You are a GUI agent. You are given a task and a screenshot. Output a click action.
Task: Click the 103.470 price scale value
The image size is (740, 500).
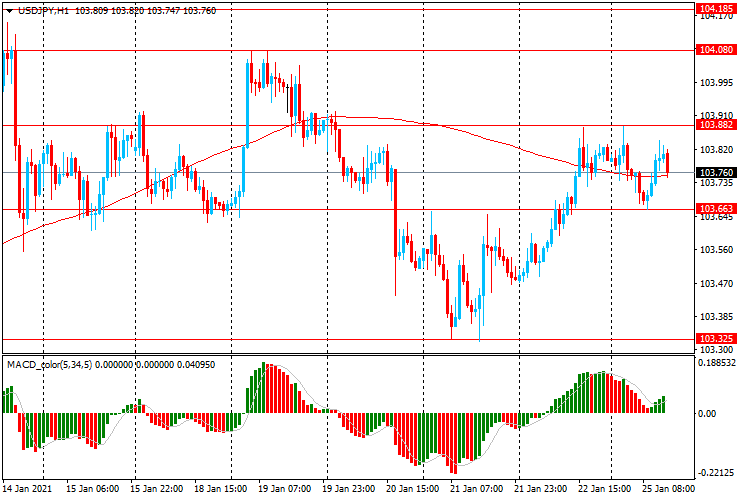(x=716, y=284)
